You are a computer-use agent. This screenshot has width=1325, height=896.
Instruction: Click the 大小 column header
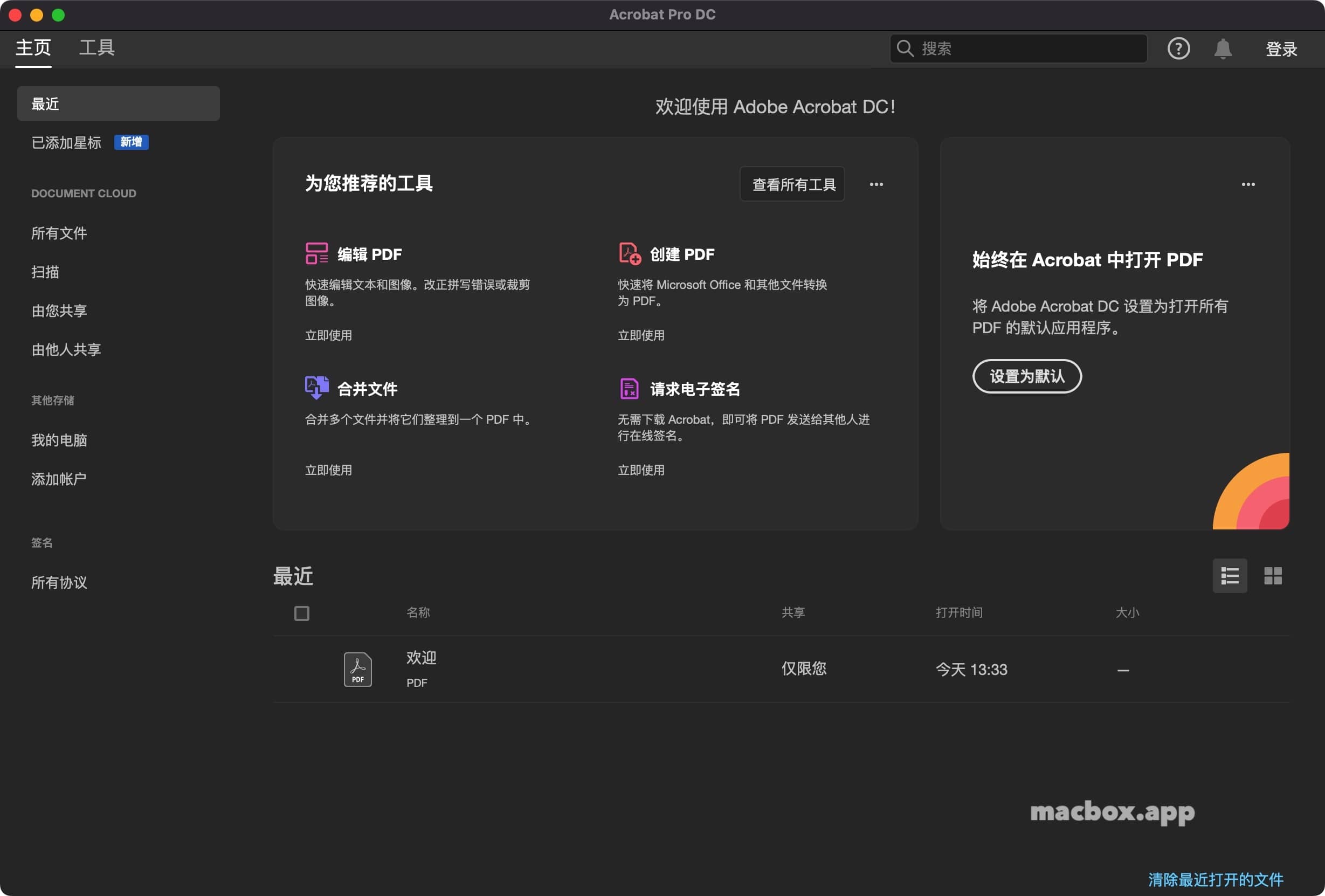pos(1127,612)
